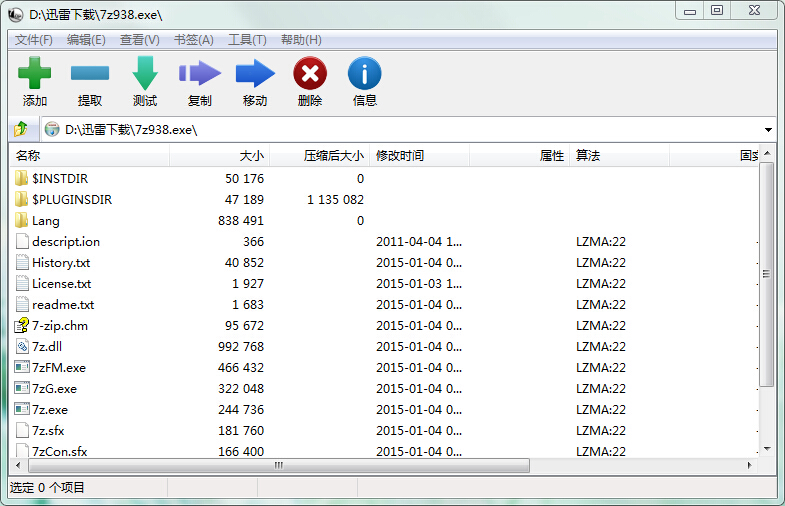Click the blue 信息 (Info) icon

365,73
